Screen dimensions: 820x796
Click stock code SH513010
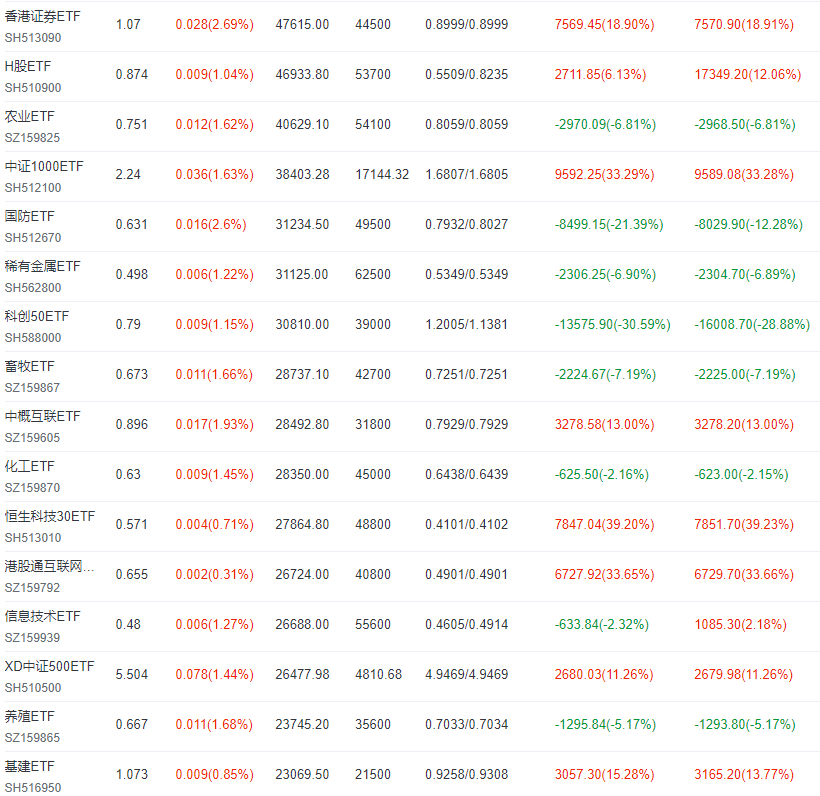pyautogui.click(x=33, y=538)
